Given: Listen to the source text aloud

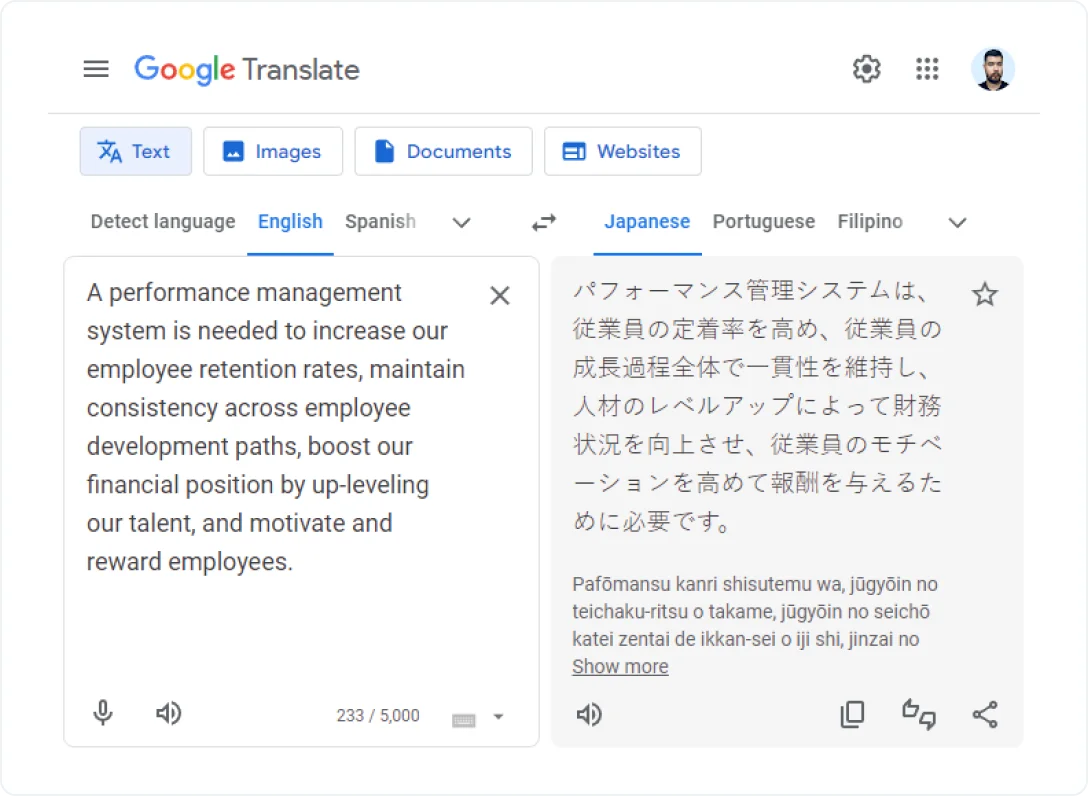Looking at the screenshot, I should [x=168, y=713].
